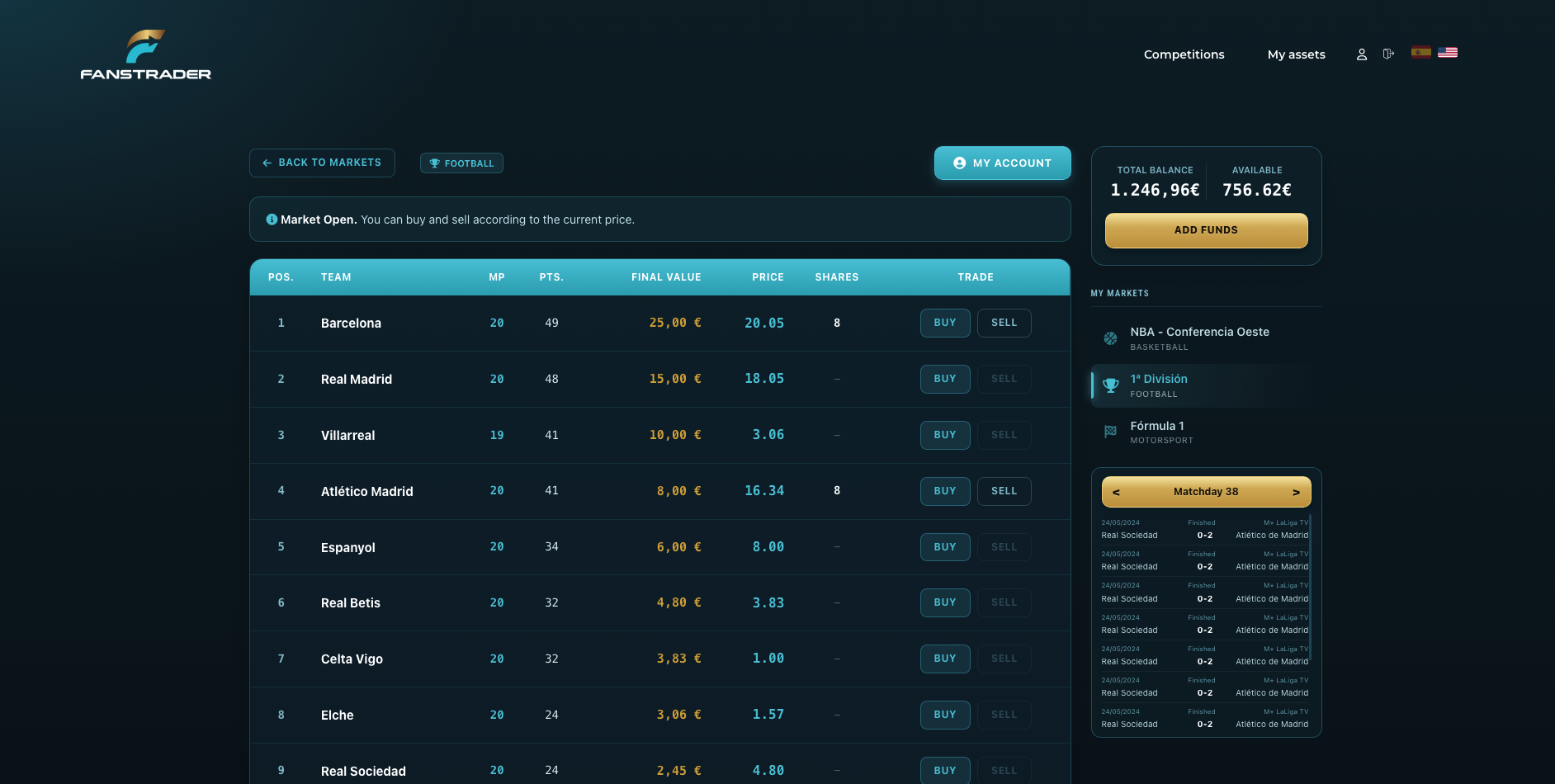Switch language with the Spanish flag
Viewport: 1555px width, 784px height.
[1421, 53]
